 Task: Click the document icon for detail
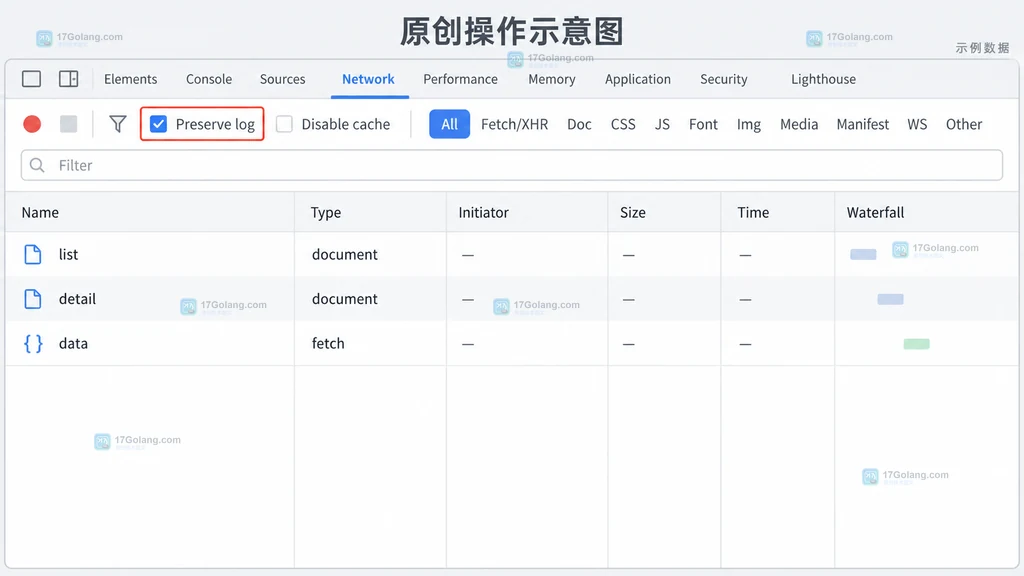33,298
